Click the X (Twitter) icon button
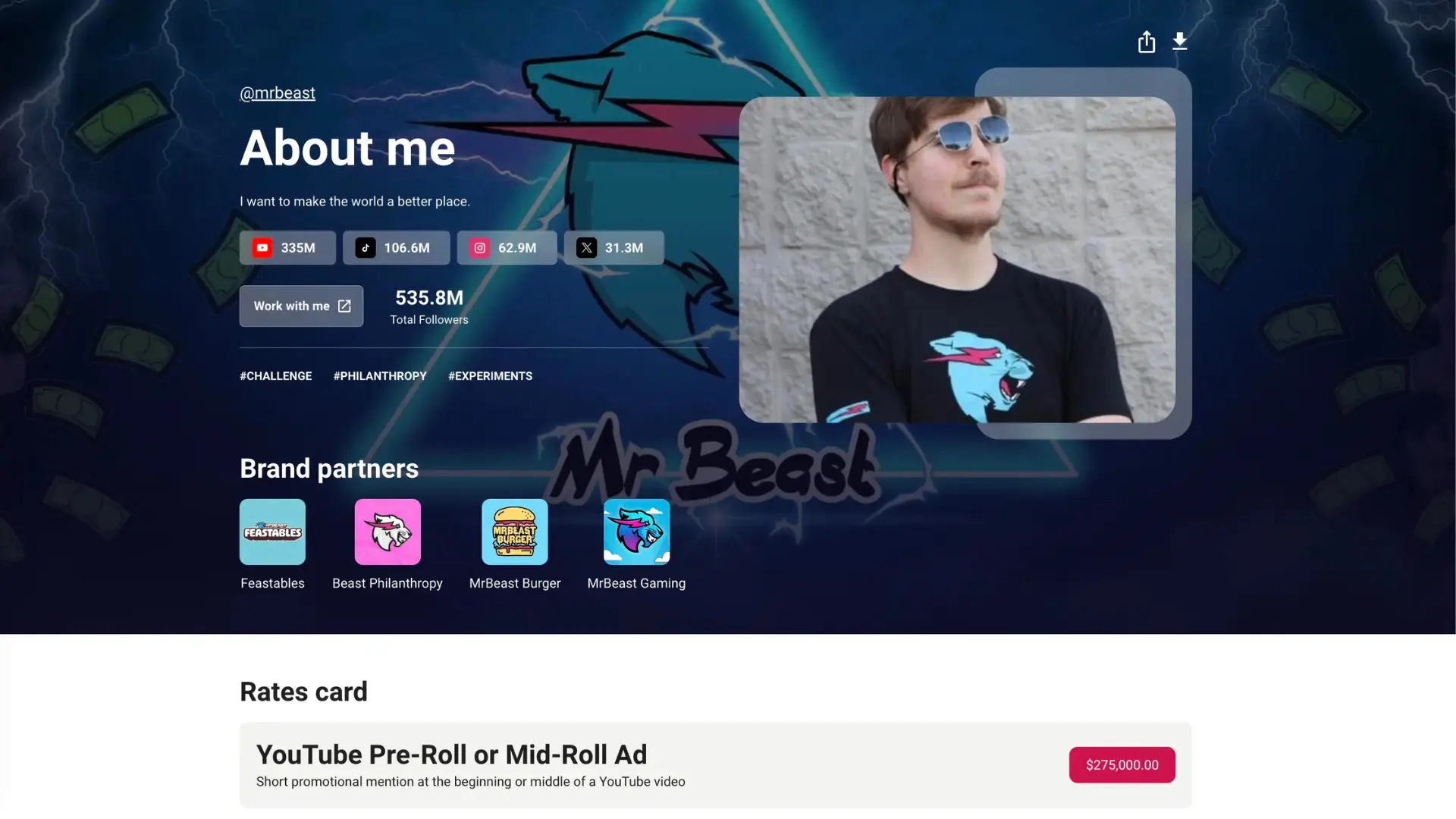 [x=586, y=247]
